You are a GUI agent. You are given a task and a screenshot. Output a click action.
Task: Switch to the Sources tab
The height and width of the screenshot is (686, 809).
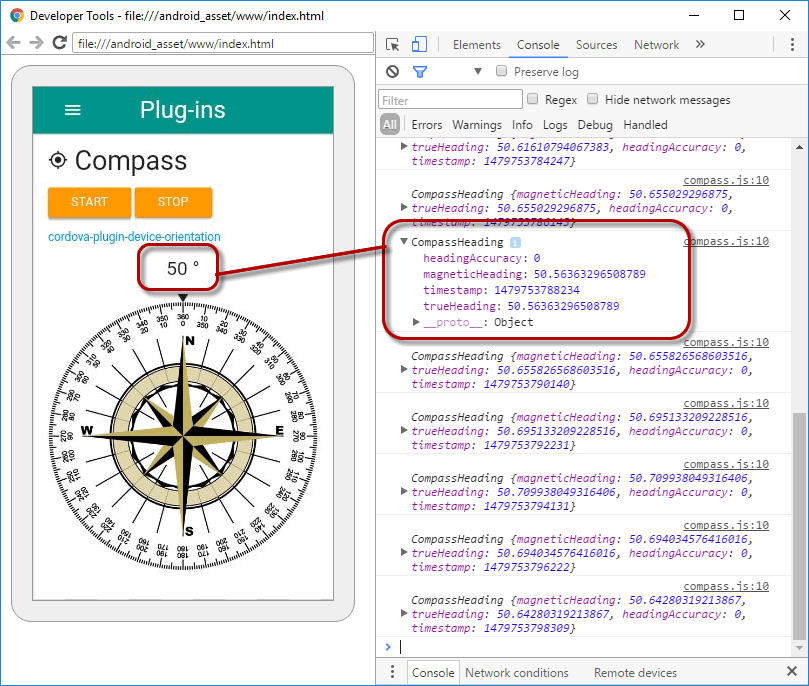pos(596,45)
